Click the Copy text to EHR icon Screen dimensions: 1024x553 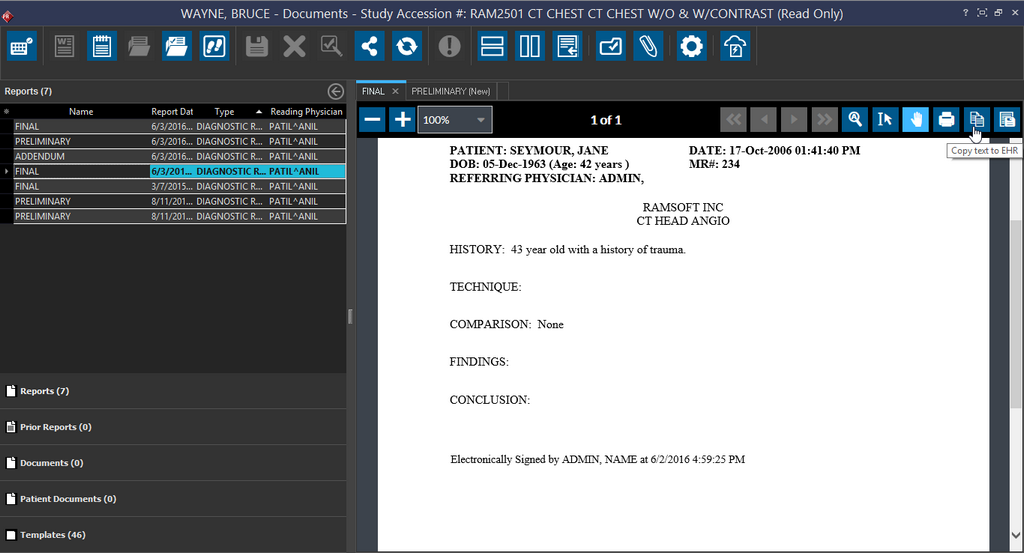pos(976,120)
